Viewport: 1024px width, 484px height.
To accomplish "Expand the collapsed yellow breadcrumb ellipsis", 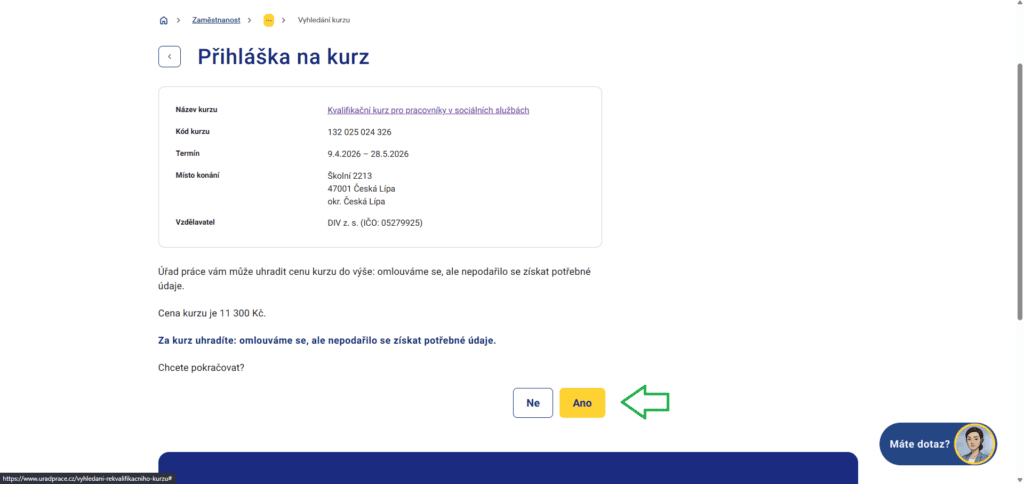I will (x=268, y=20).
